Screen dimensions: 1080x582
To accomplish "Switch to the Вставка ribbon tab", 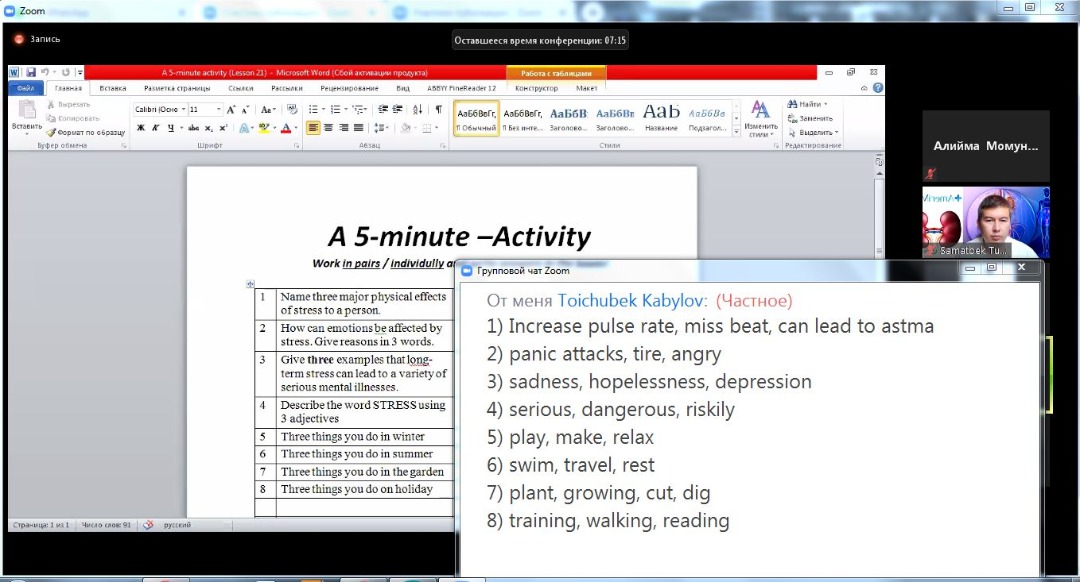I will click(x=113, y=88).
